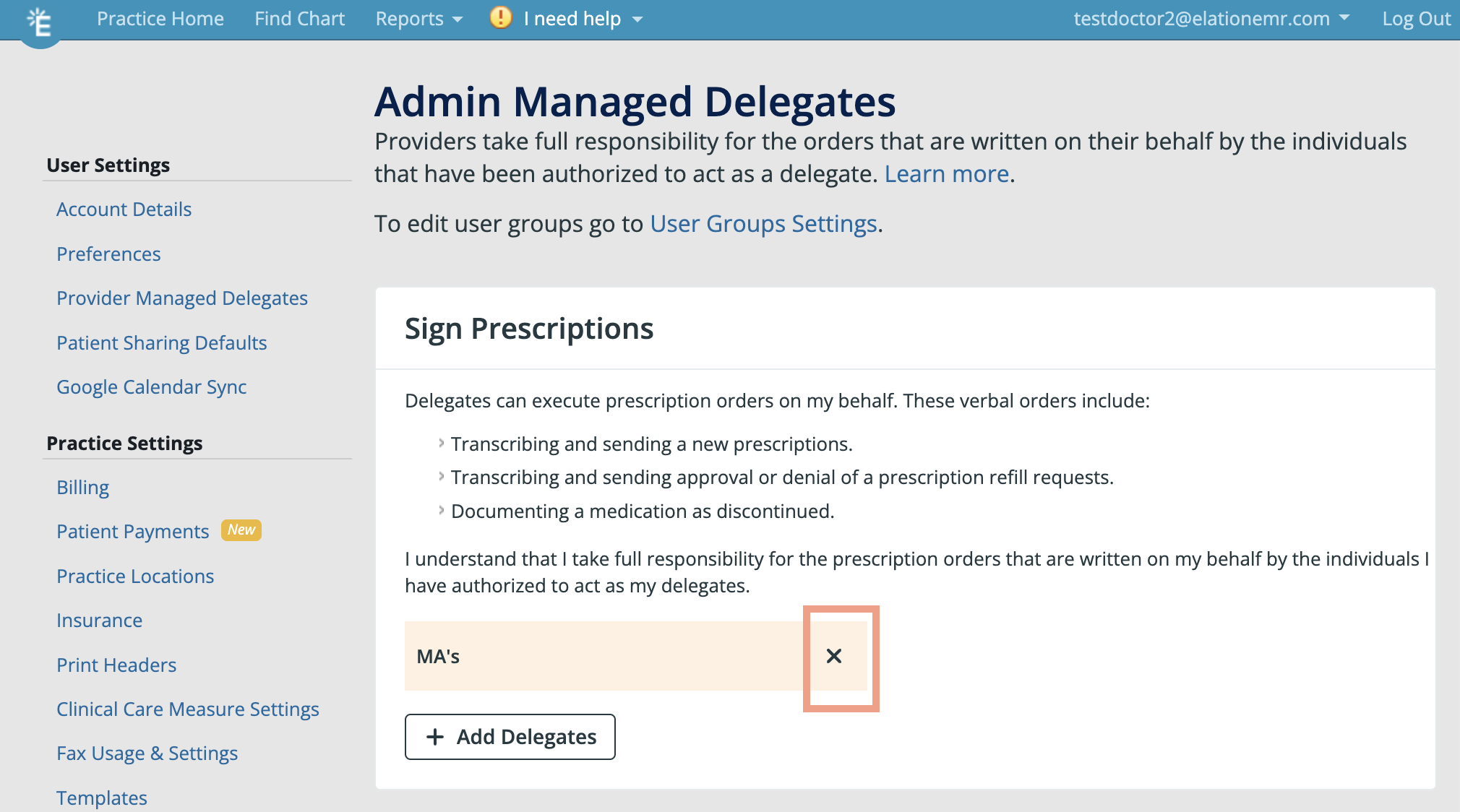Select Find Chart in the top navigation
This screenshot has height=812, width=1460.
tap(299, 19)
